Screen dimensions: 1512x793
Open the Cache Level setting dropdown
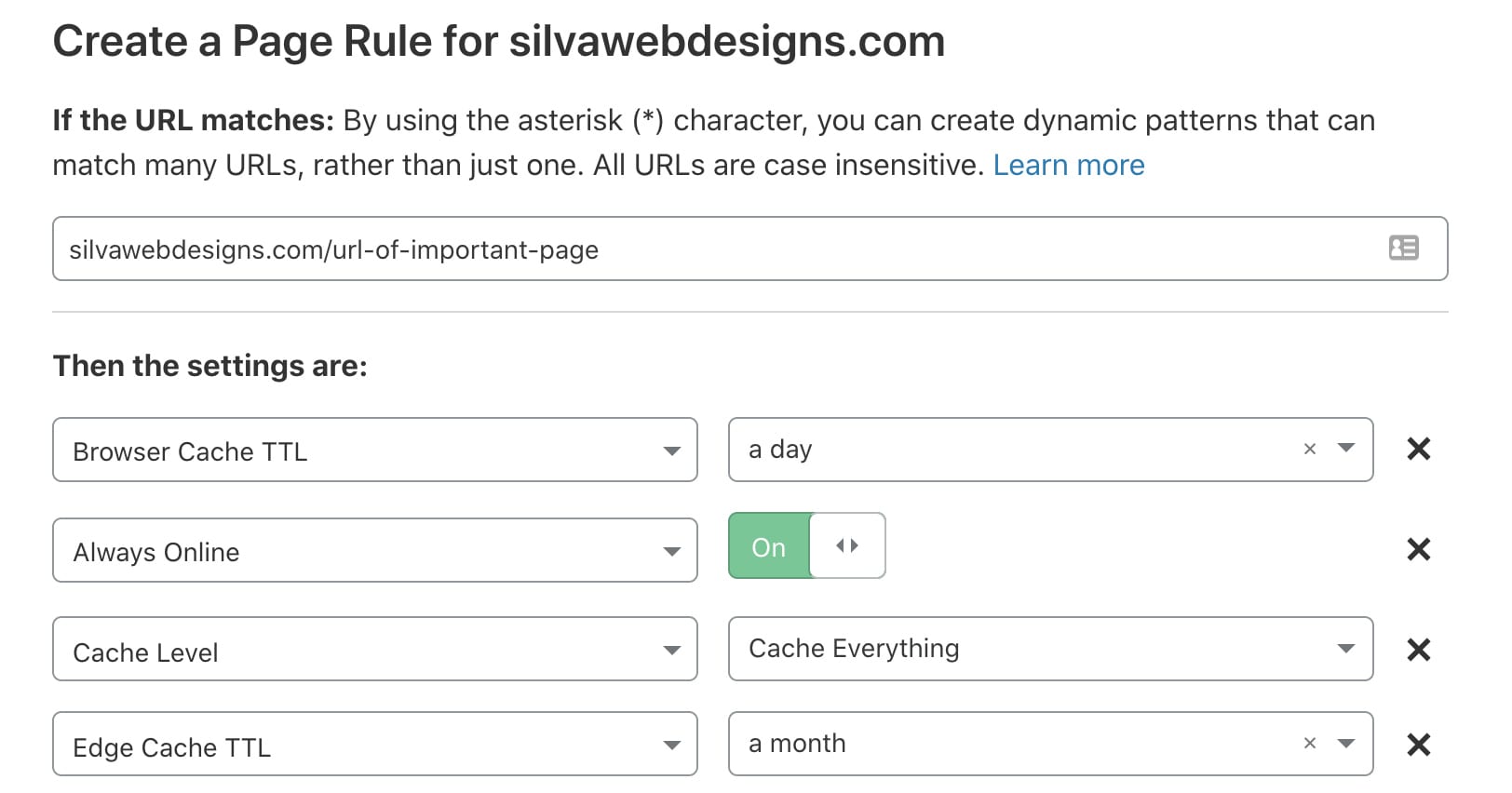point(375,650)
